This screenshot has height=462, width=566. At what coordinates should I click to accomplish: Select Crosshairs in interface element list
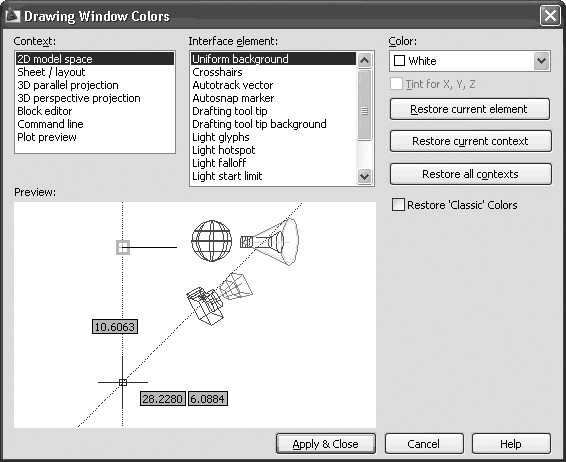(x=217, y=72)
